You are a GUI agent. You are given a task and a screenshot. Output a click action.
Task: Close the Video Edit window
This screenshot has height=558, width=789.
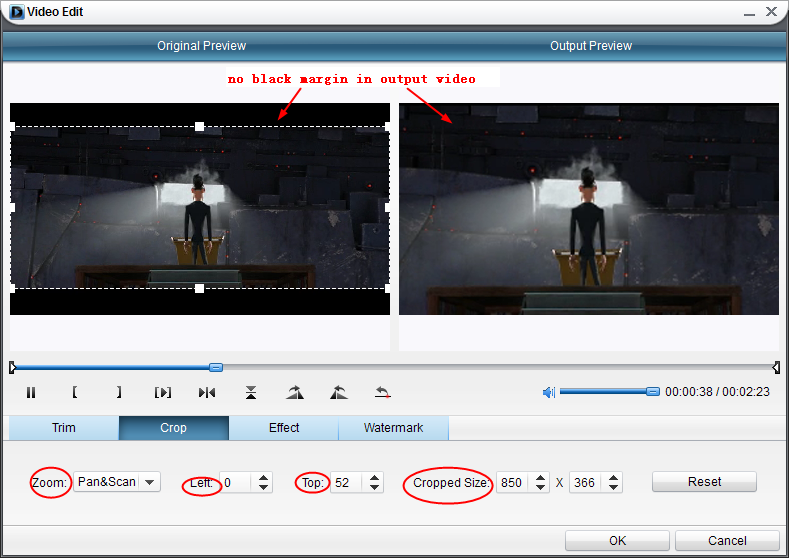[771, 11]
